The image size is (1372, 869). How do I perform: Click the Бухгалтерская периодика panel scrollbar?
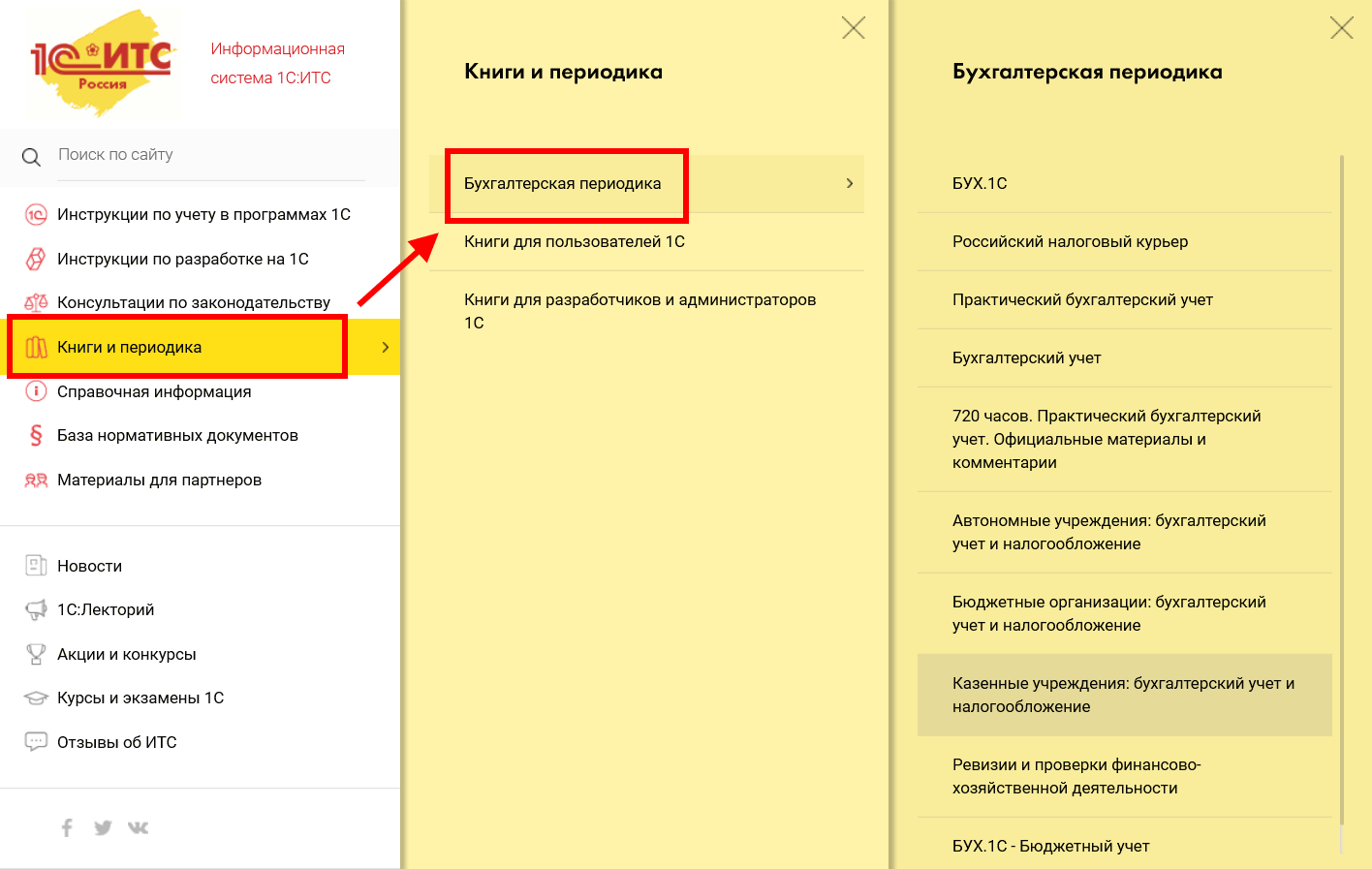(x=1342, y=489)
